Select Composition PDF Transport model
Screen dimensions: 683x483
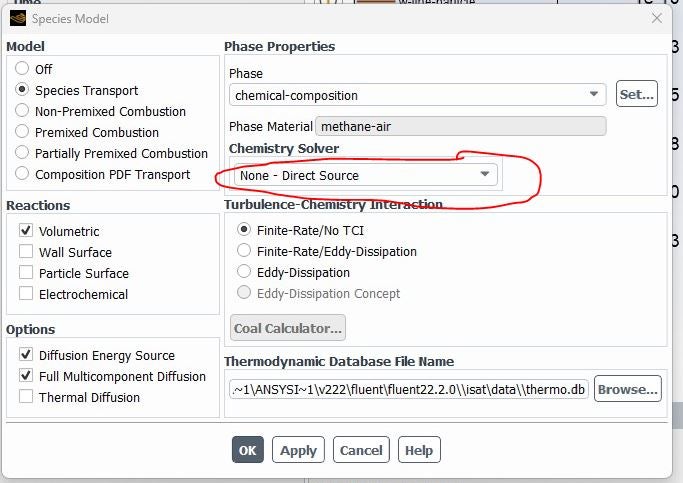coord(22,174)
